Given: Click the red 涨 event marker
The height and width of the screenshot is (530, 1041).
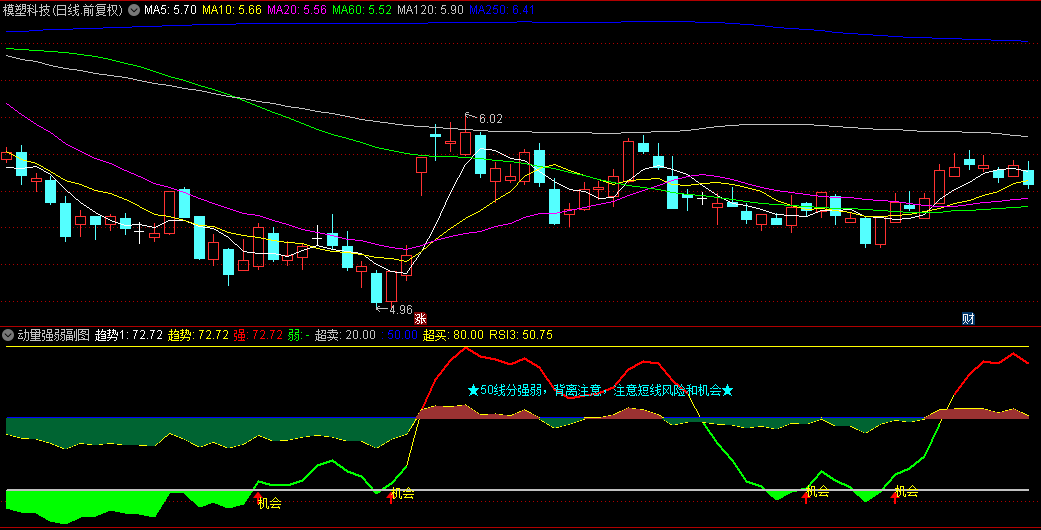Looking at the screenshot, I should [420, 319].
